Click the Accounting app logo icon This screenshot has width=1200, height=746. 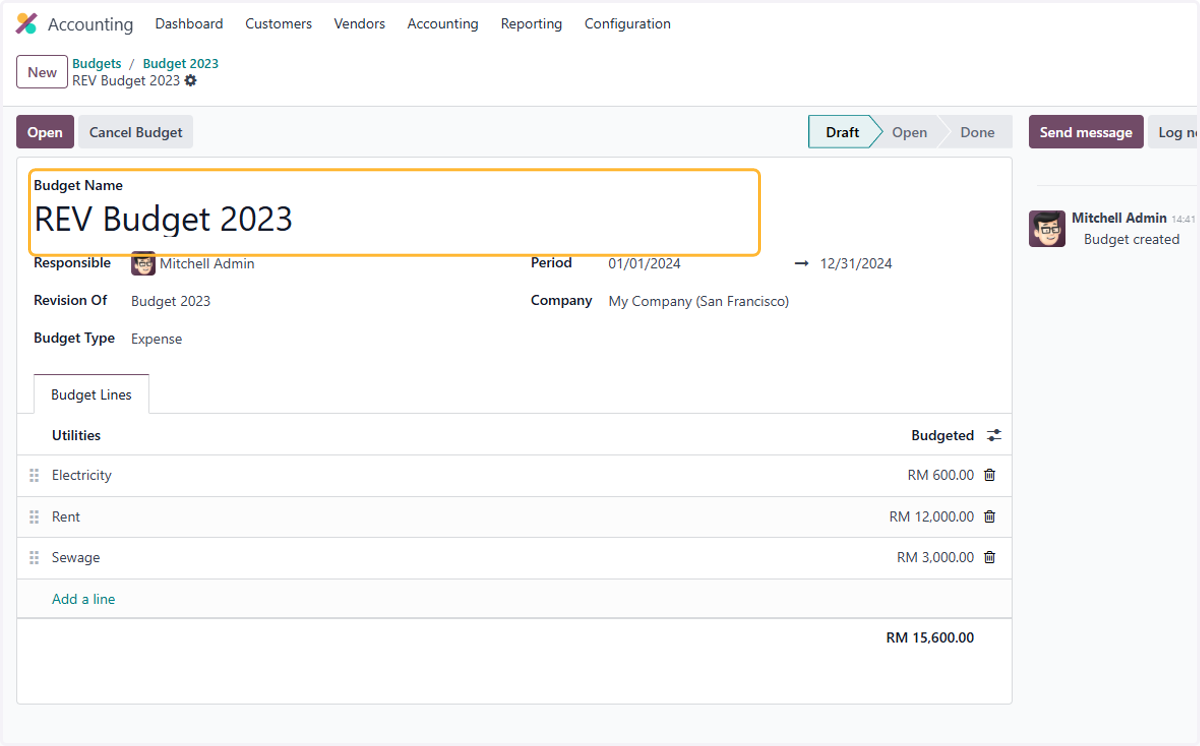[27, 24]
